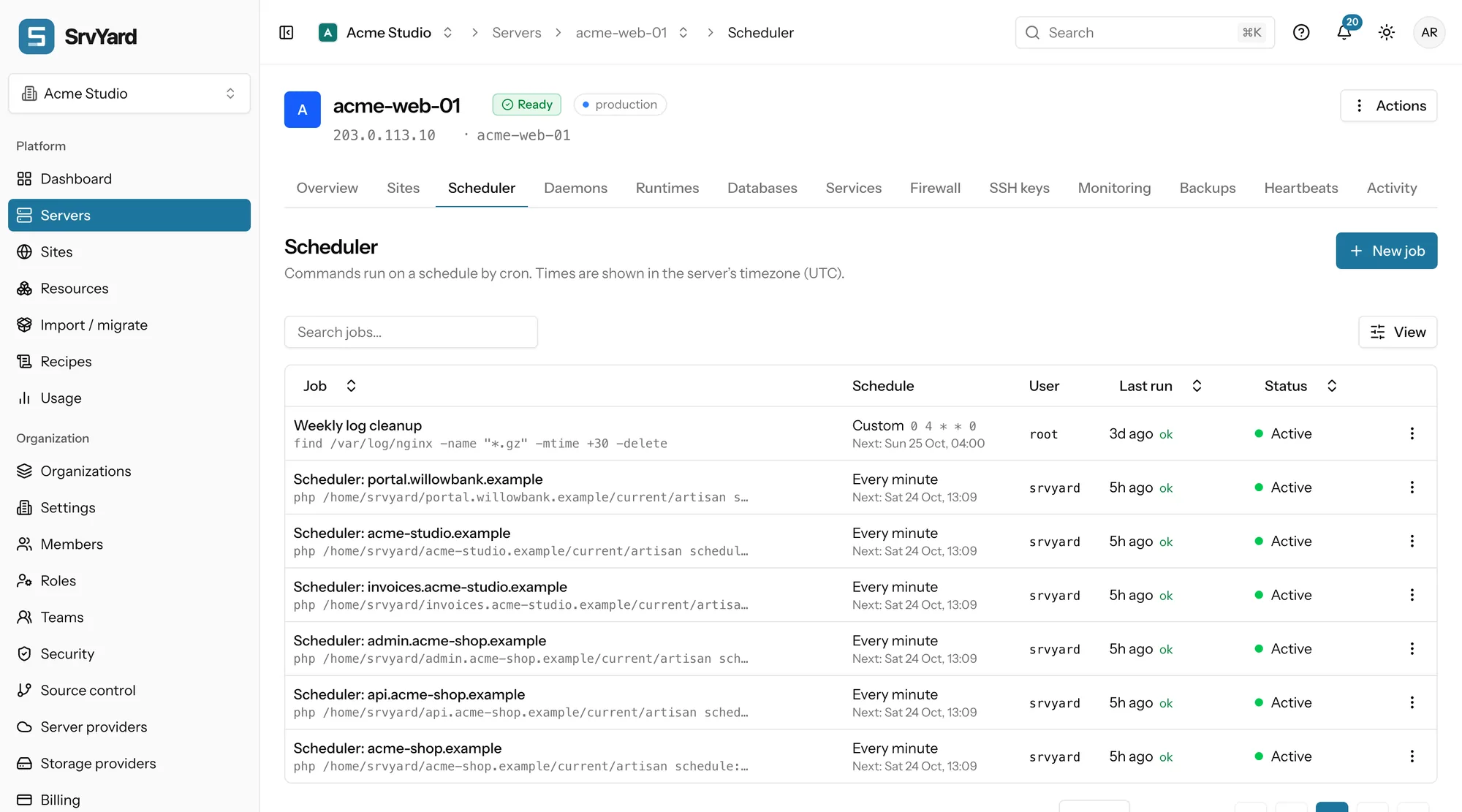Sort the table by Status column

point(1300,386)
